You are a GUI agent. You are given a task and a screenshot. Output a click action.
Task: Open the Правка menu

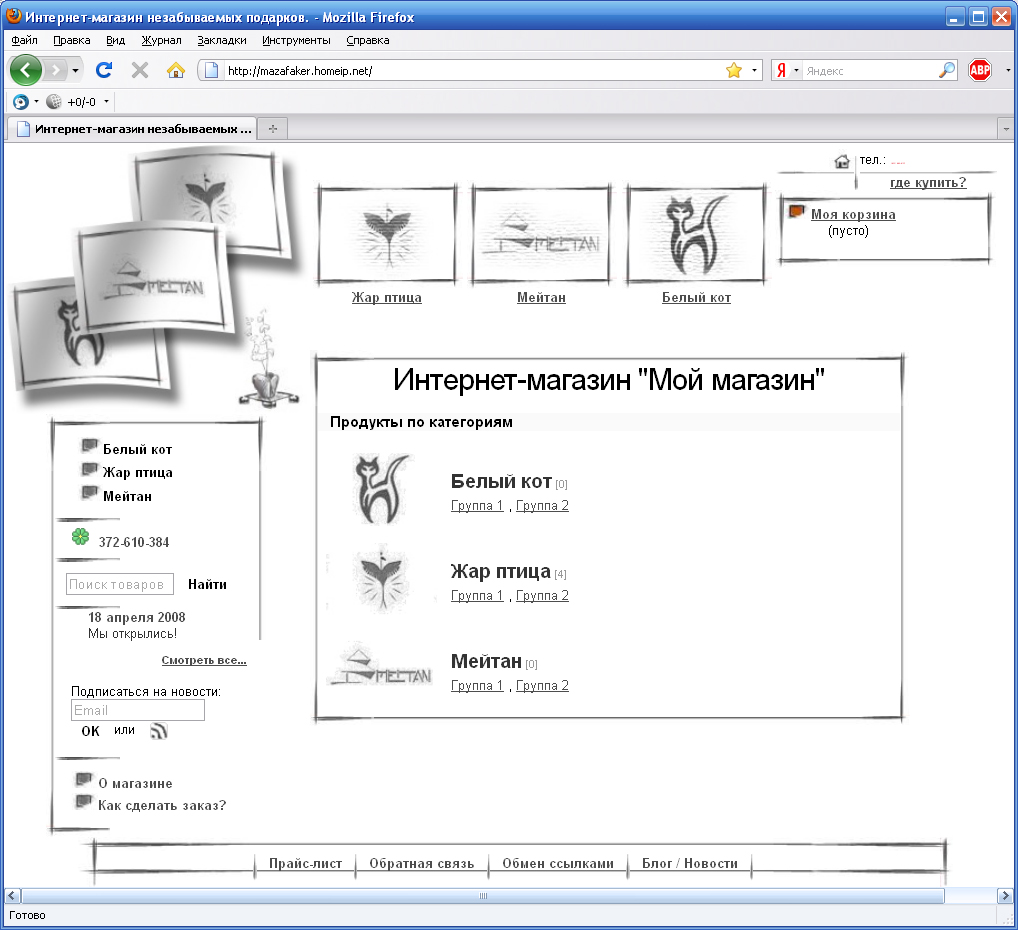click(x=71, y=40)
